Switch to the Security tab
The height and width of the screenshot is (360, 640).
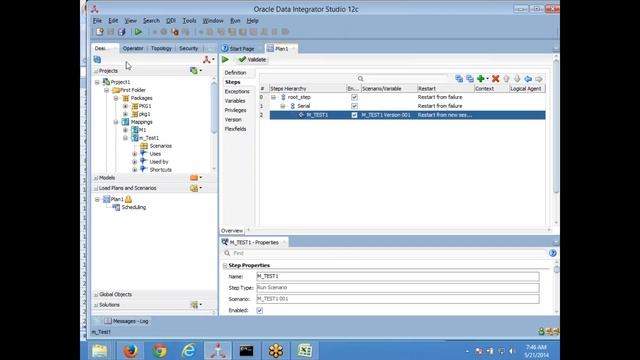click(x=189, y=48)
